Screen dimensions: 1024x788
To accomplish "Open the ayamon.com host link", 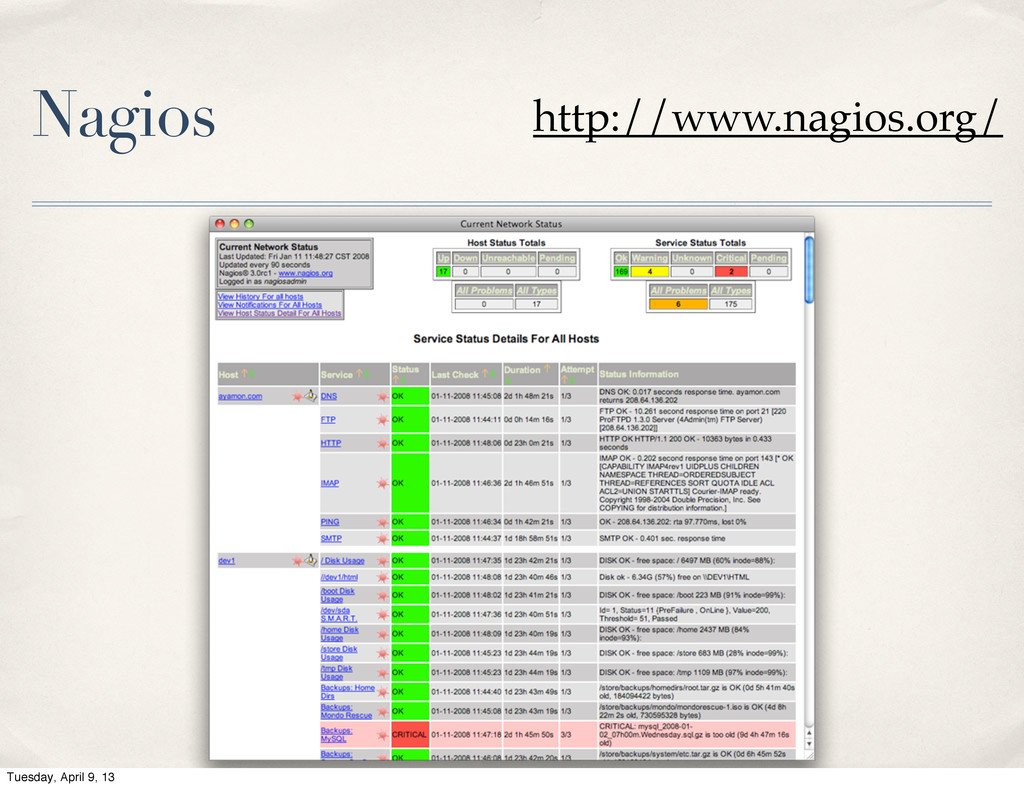I will tap(240, 396).
